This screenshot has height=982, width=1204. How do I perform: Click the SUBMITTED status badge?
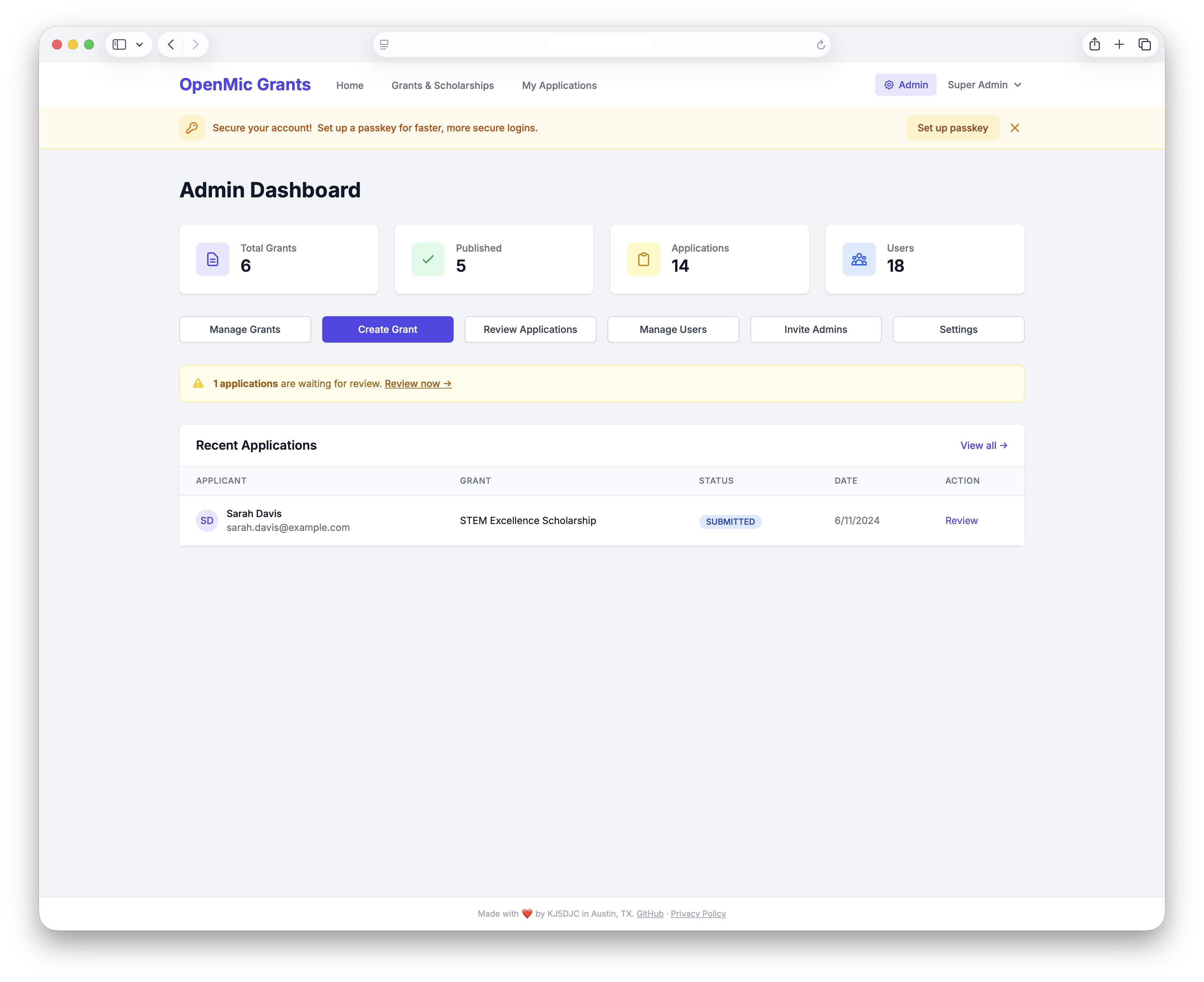click(730, 522)
